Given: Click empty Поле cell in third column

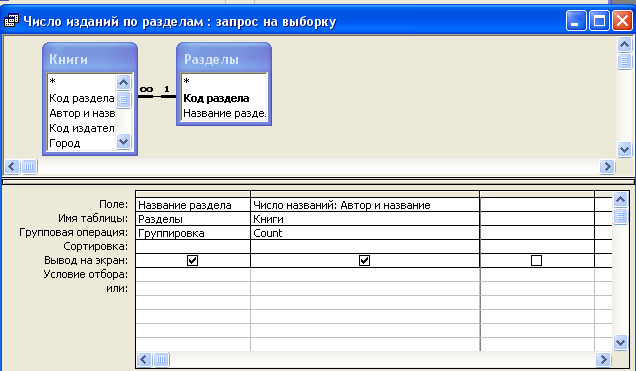Looking at the screenshot, I should point(537,205).
